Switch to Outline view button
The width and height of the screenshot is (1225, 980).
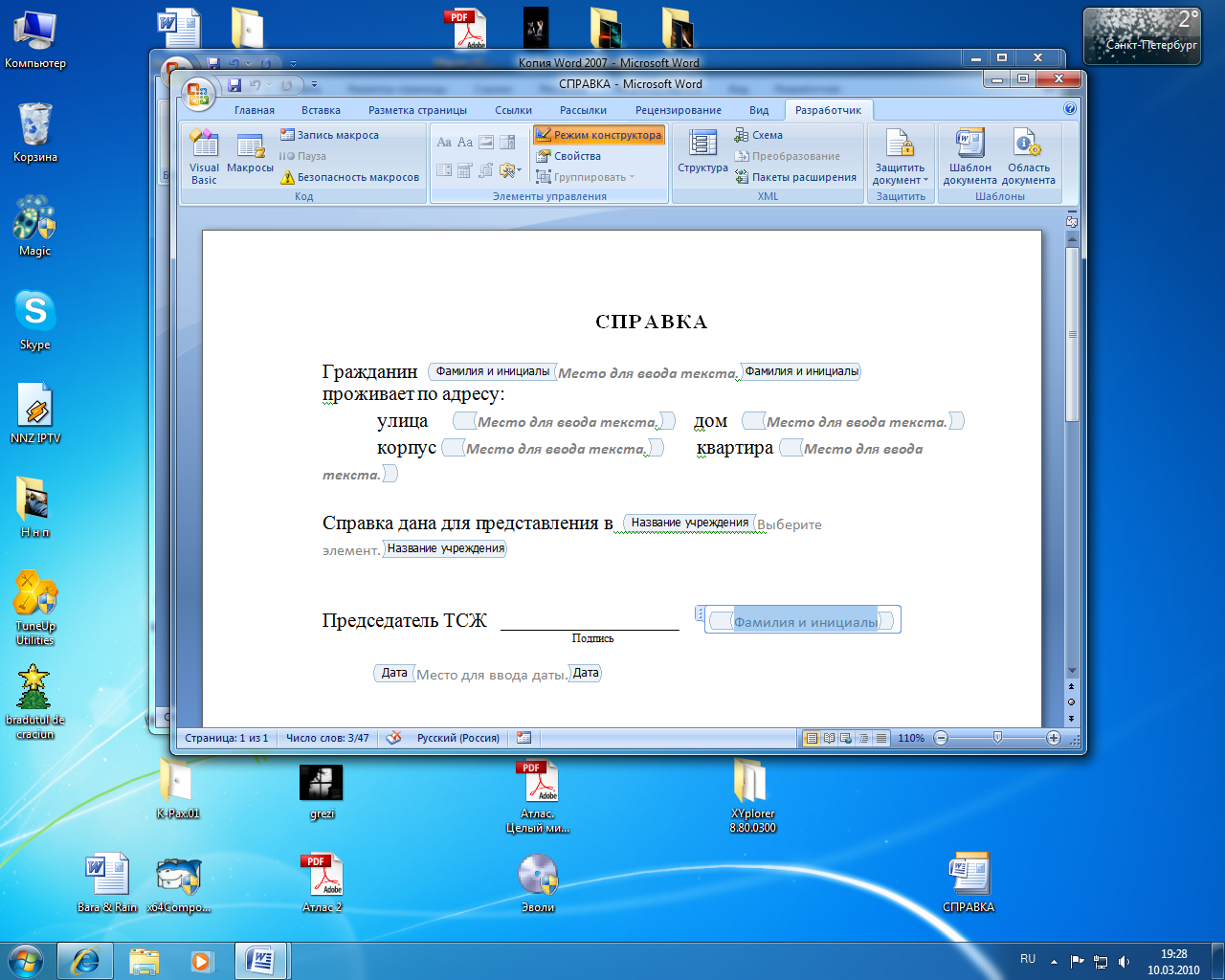[x=863, y=738]
